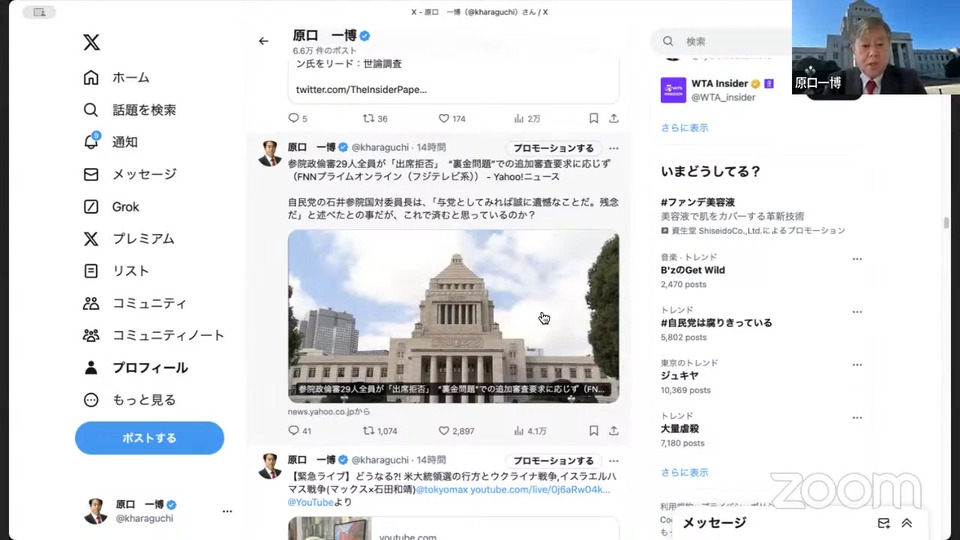Screen dimensions: 960x540
Task: Repost the post with 1,074 reposts
Action: pos(380,431)
